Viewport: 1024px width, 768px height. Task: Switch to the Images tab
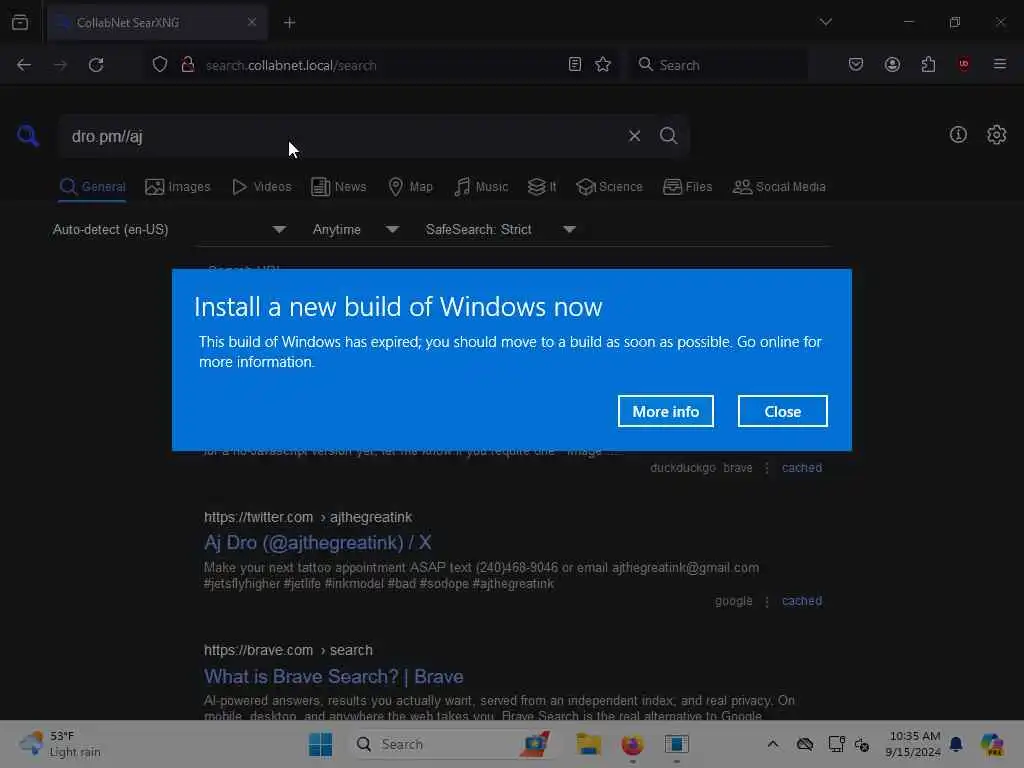coord(178,187)
